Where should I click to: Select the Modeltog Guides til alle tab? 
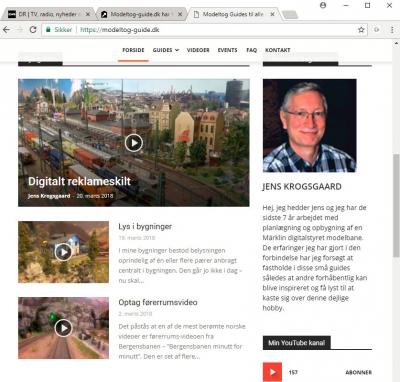(233, 14)
